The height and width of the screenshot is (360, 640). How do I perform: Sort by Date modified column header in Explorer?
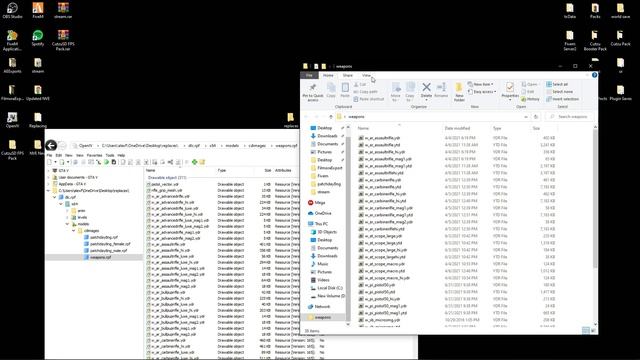pos(457,128)
